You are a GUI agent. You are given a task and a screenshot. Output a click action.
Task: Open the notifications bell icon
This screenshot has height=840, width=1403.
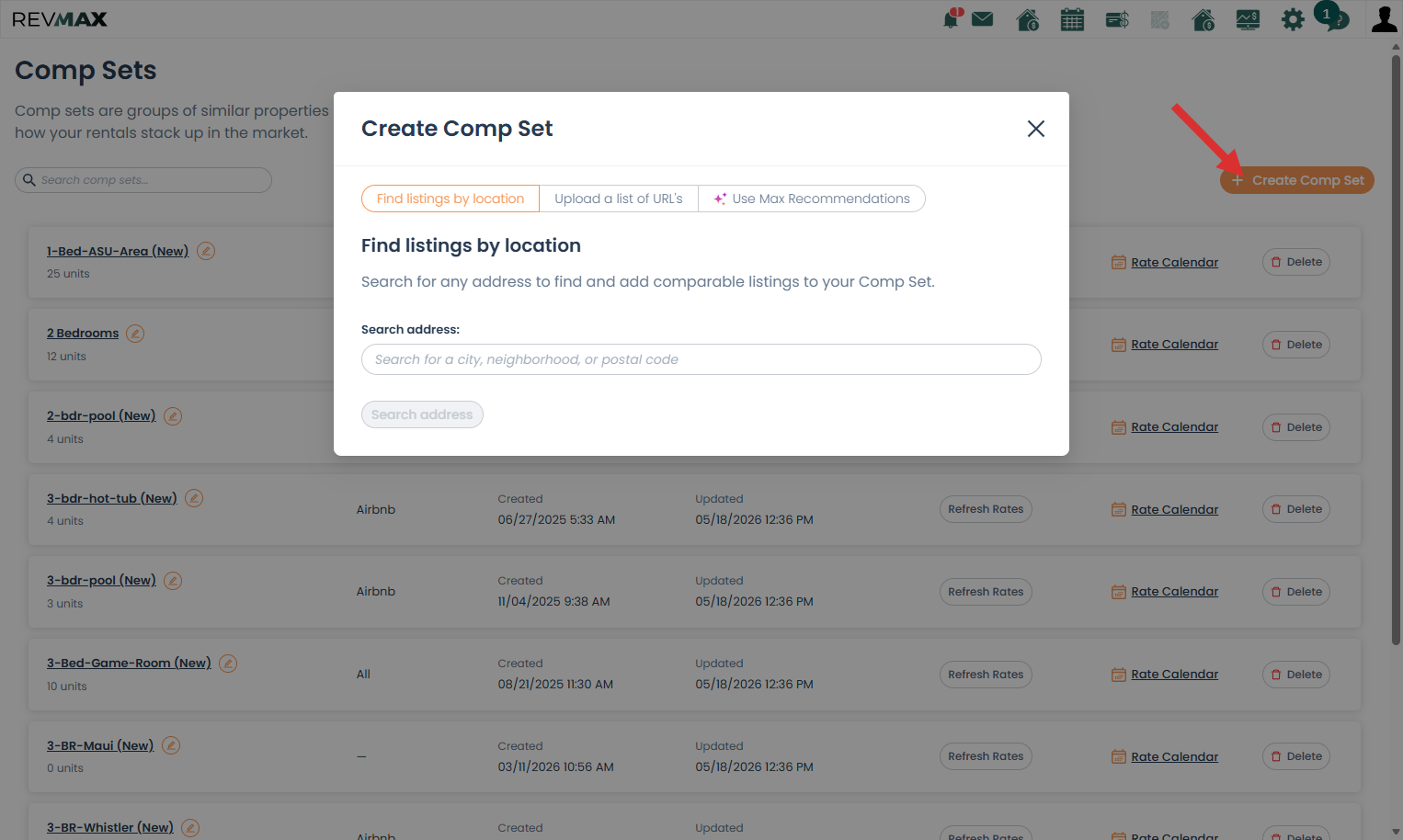(952, 18)
